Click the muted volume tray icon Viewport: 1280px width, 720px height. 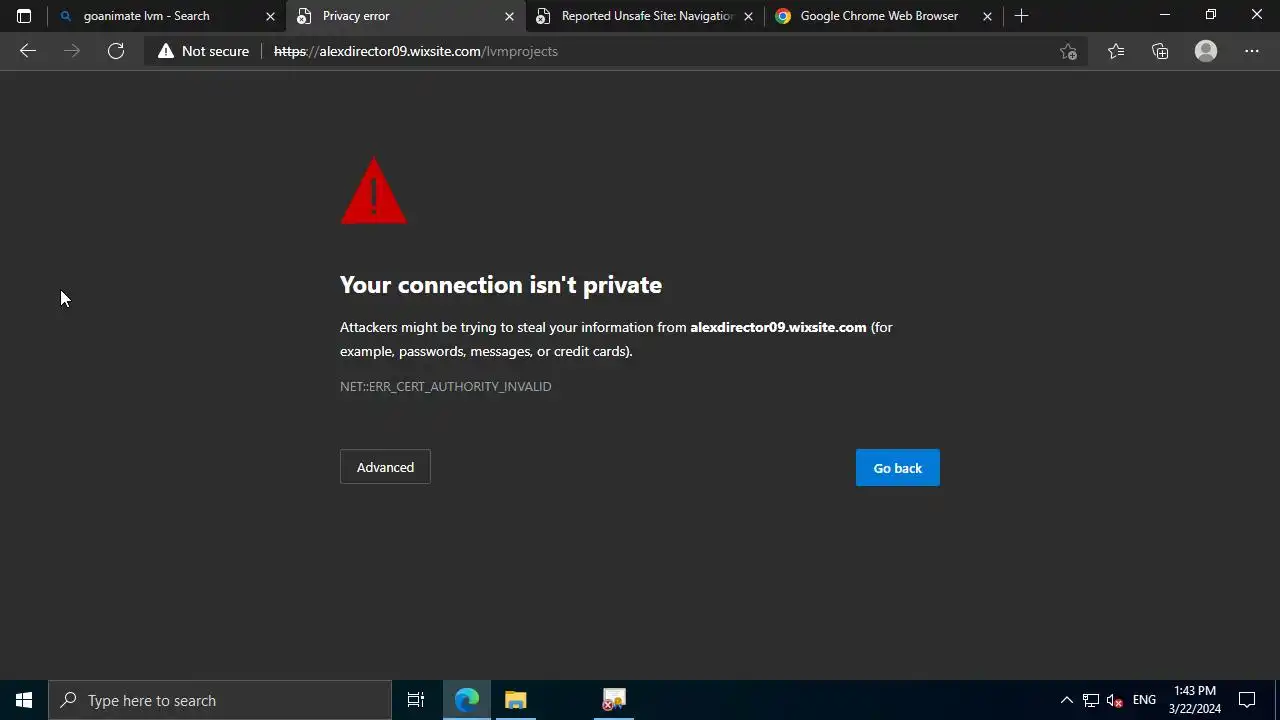tap(1115, 700)
